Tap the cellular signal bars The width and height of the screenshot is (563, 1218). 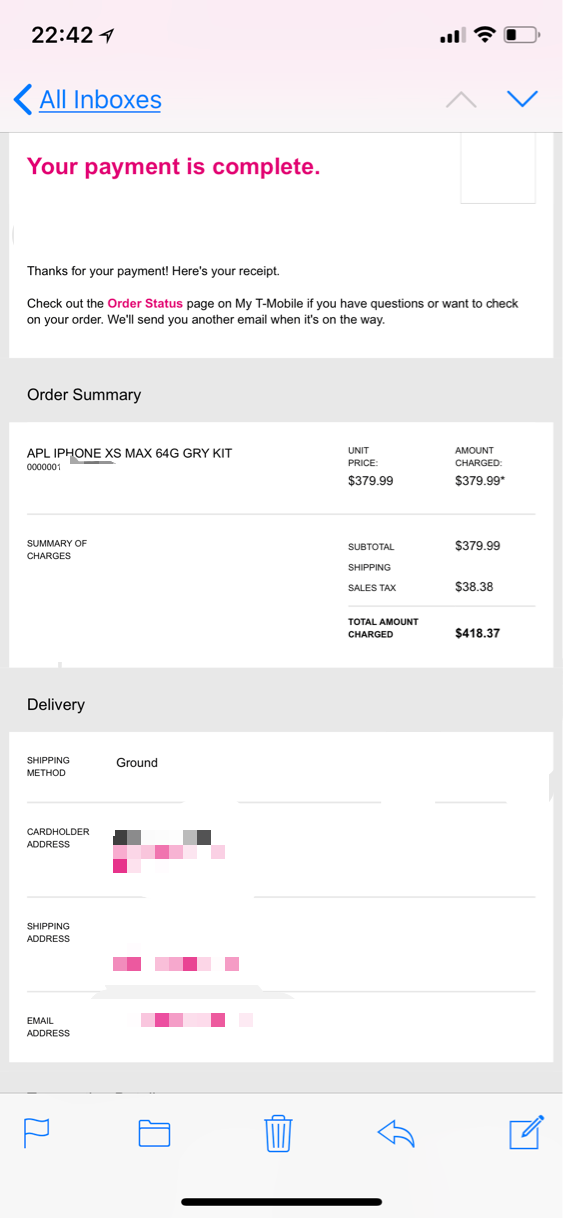point(453,36)
